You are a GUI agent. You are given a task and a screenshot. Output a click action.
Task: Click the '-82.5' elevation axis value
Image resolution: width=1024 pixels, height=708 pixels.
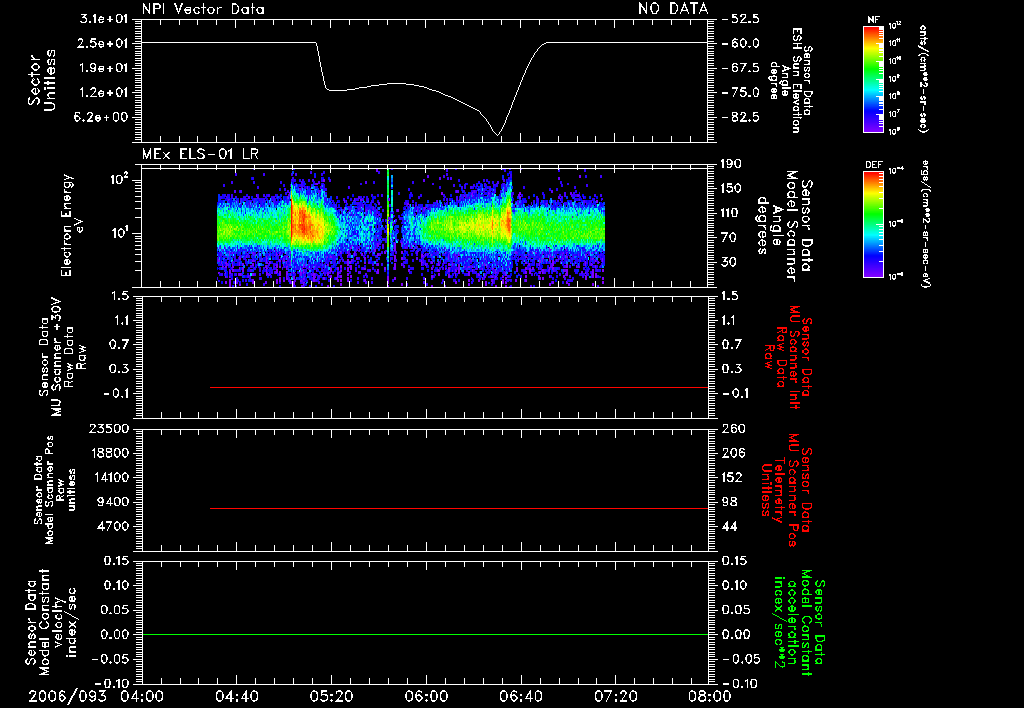pos(741,117)
